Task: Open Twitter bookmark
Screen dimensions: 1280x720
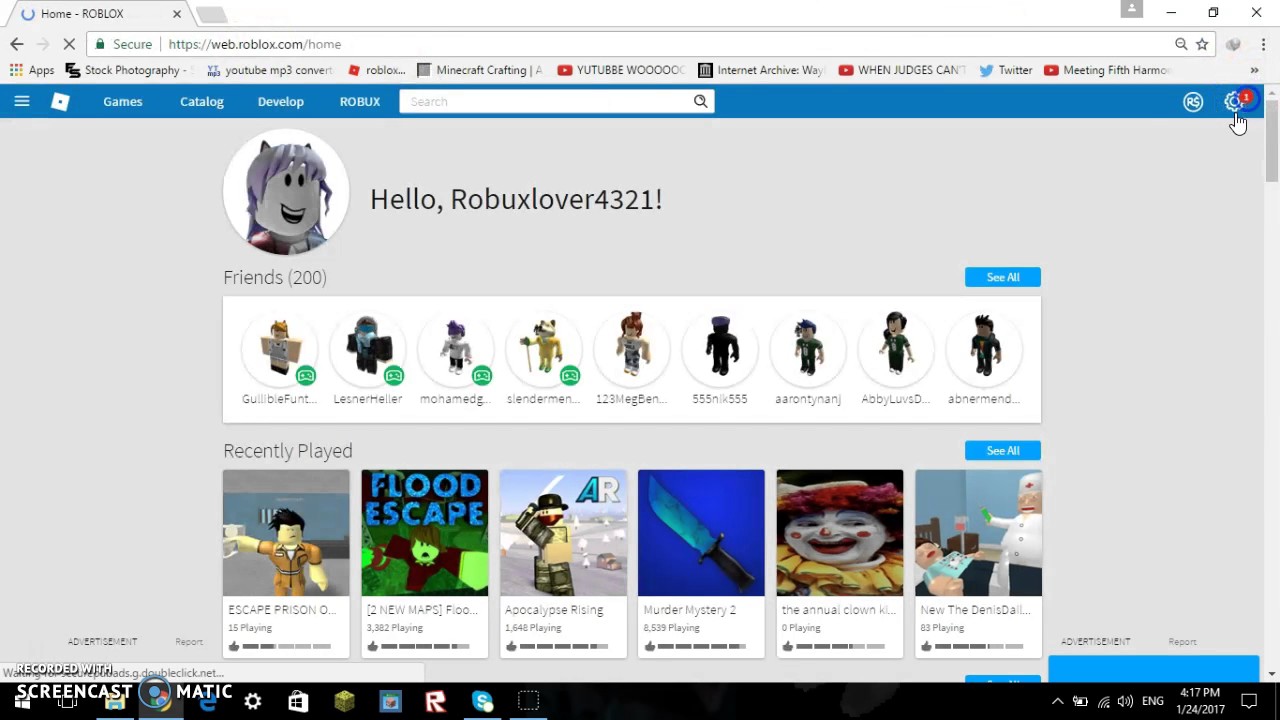Action: (1006, 70)
